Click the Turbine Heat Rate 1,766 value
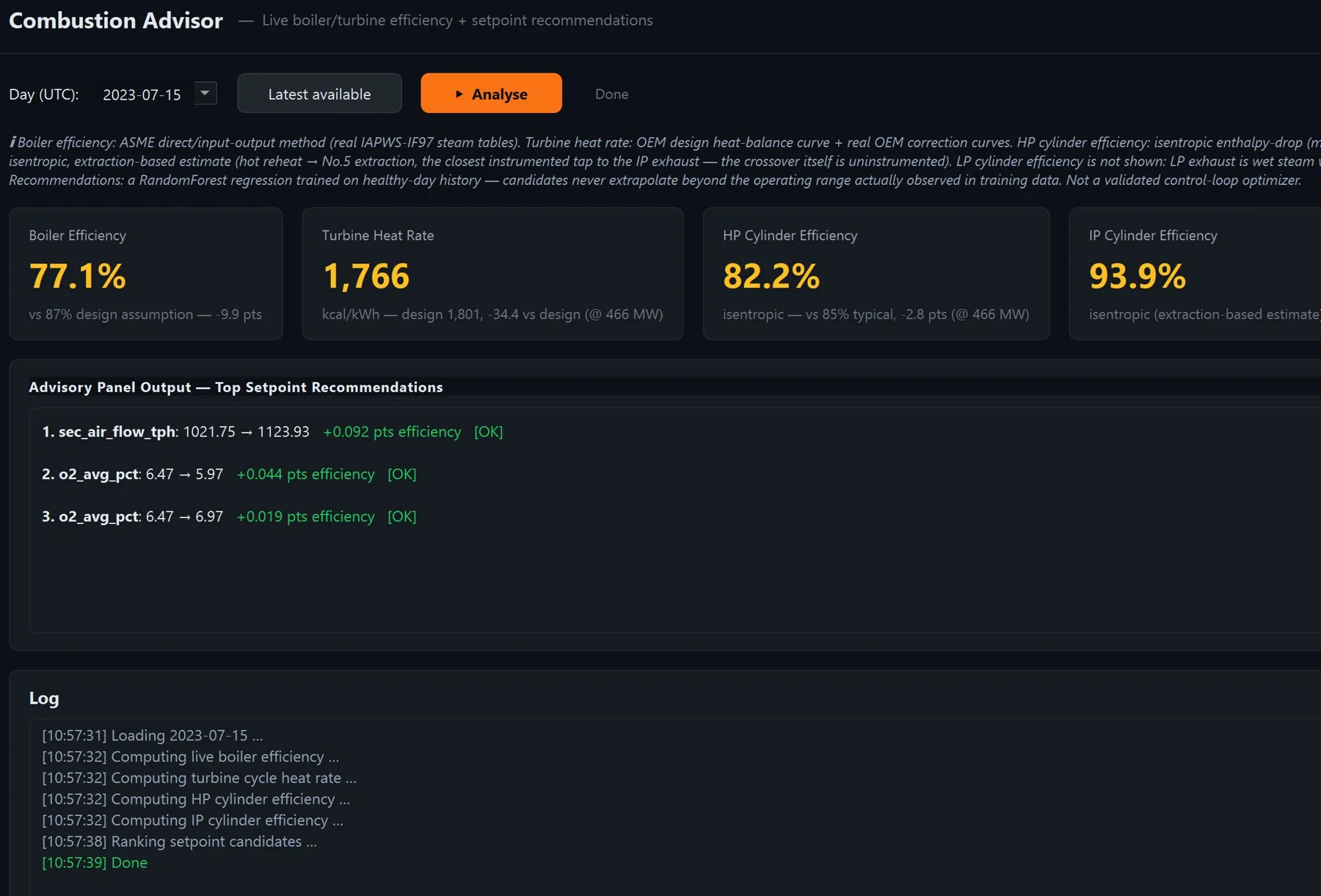The height and width of the screenshot is (896, 1321). tap(365, 276)
